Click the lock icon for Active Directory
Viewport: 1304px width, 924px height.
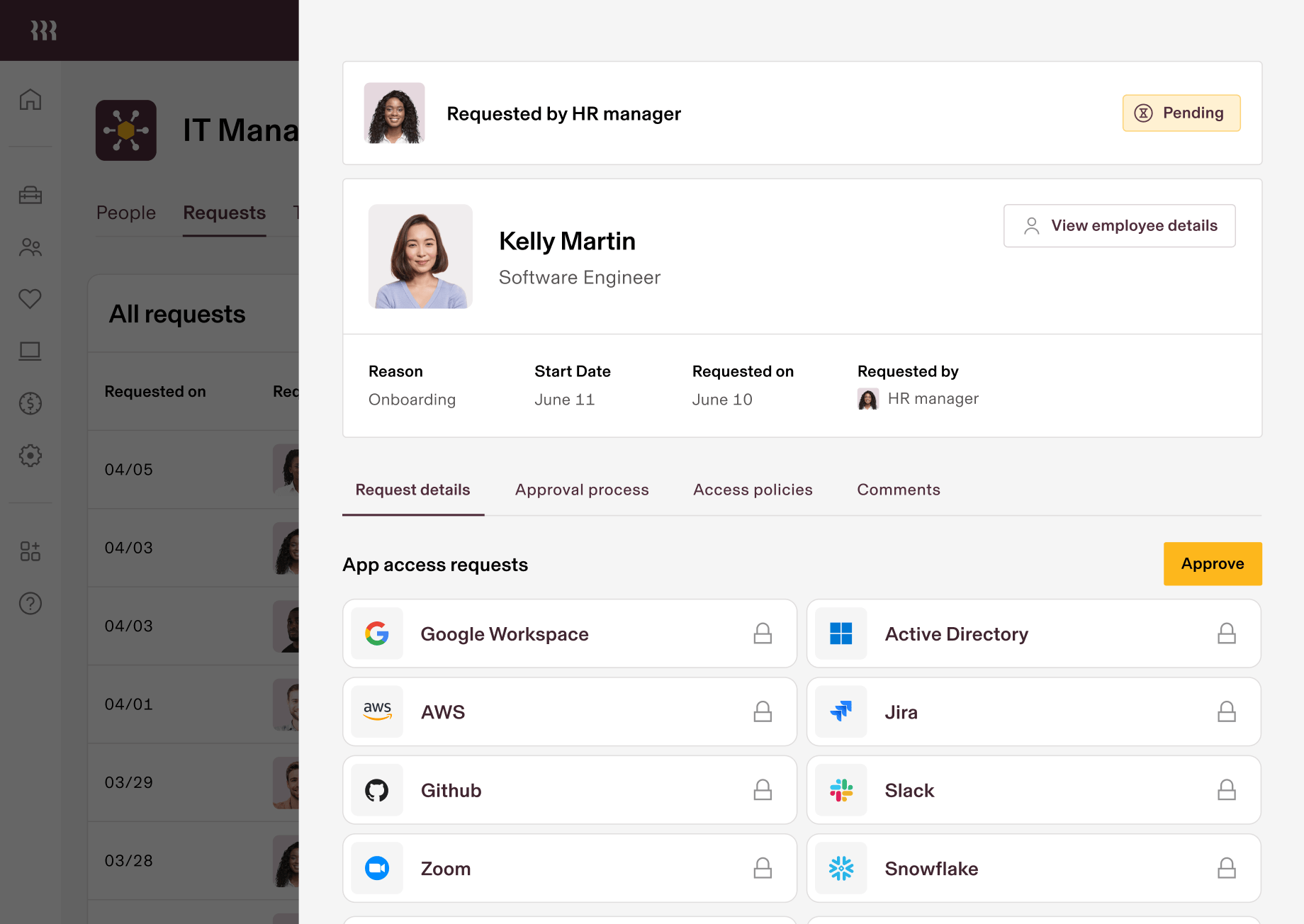(1227, 633)
